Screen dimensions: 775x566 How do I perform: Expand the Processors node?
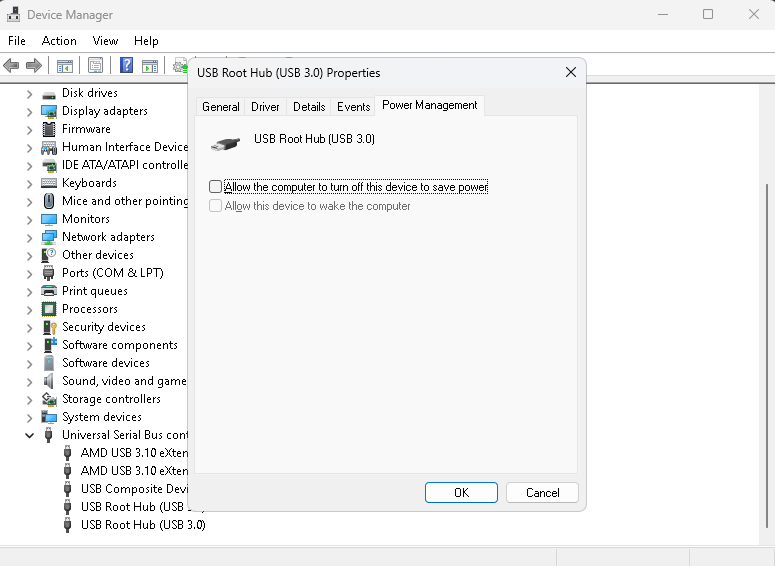coord(30,310)
